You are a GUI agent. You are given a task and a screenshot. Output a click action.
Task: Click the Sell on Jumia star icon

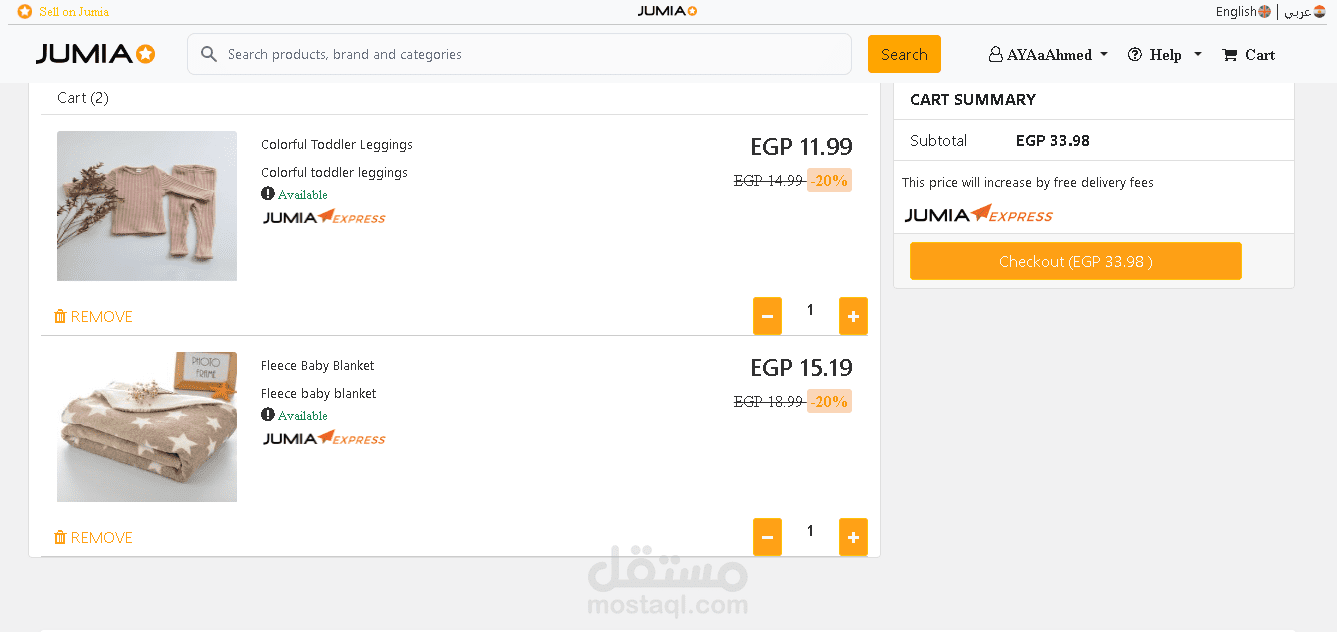[25, 11]
